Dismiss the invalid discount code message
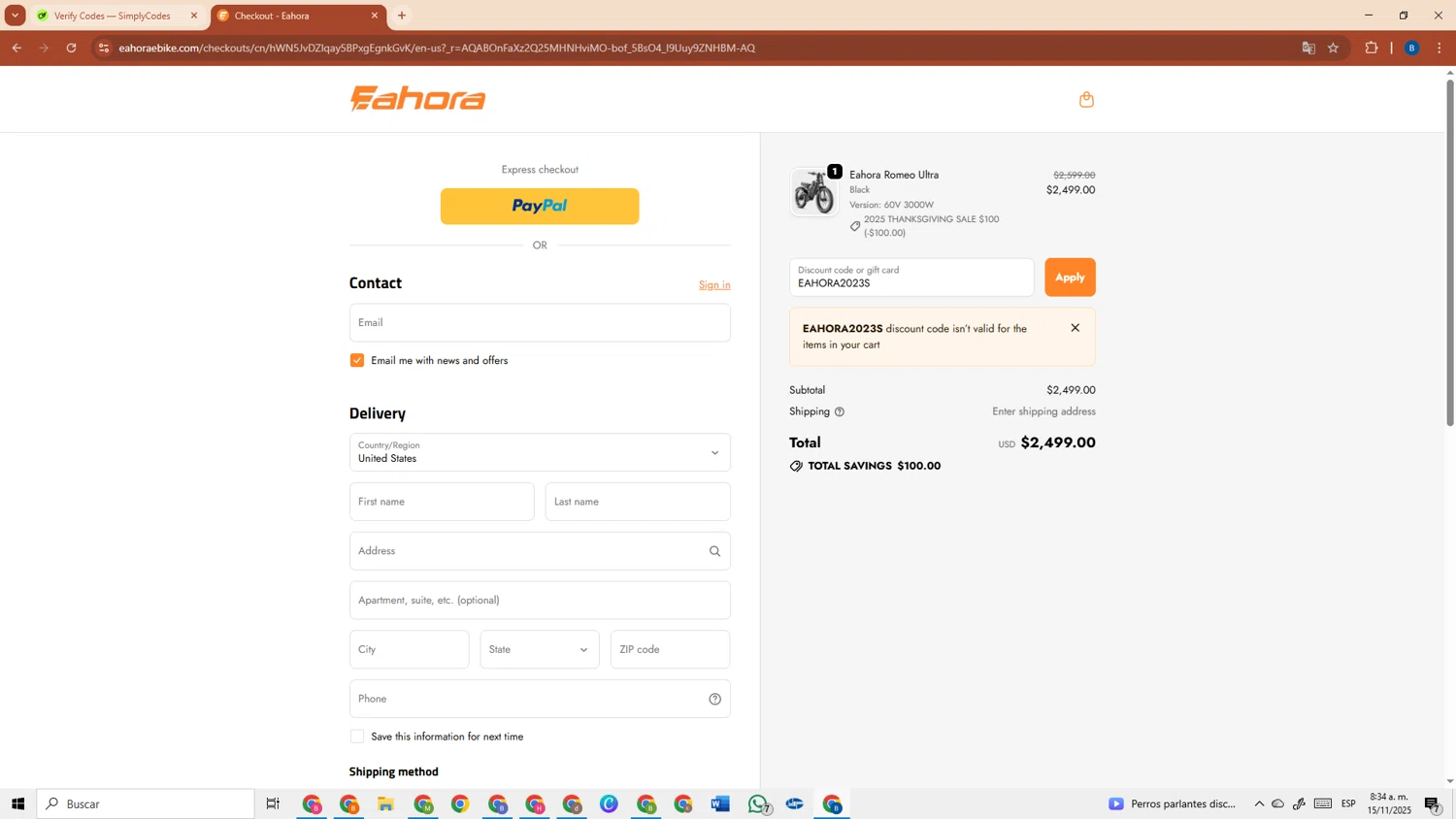 [x=1075, y=328]
